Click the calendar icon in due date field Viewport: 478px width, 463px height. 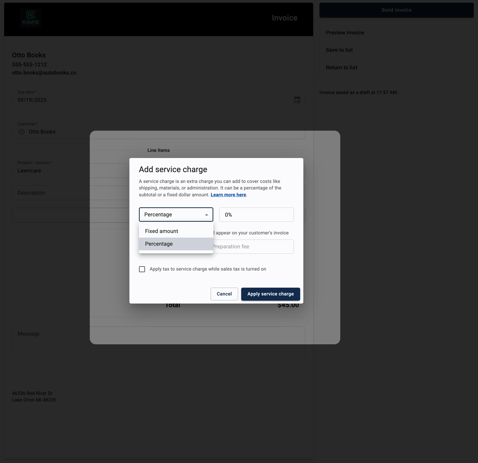point(297,100)
